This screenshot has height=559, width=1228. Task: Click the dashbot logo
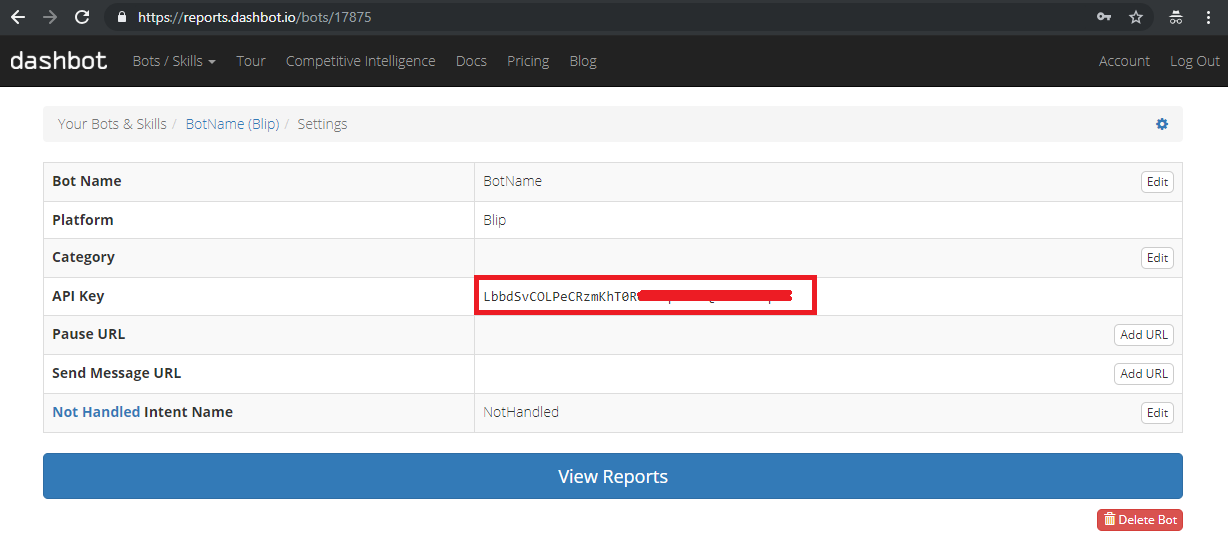coord(58,61)
